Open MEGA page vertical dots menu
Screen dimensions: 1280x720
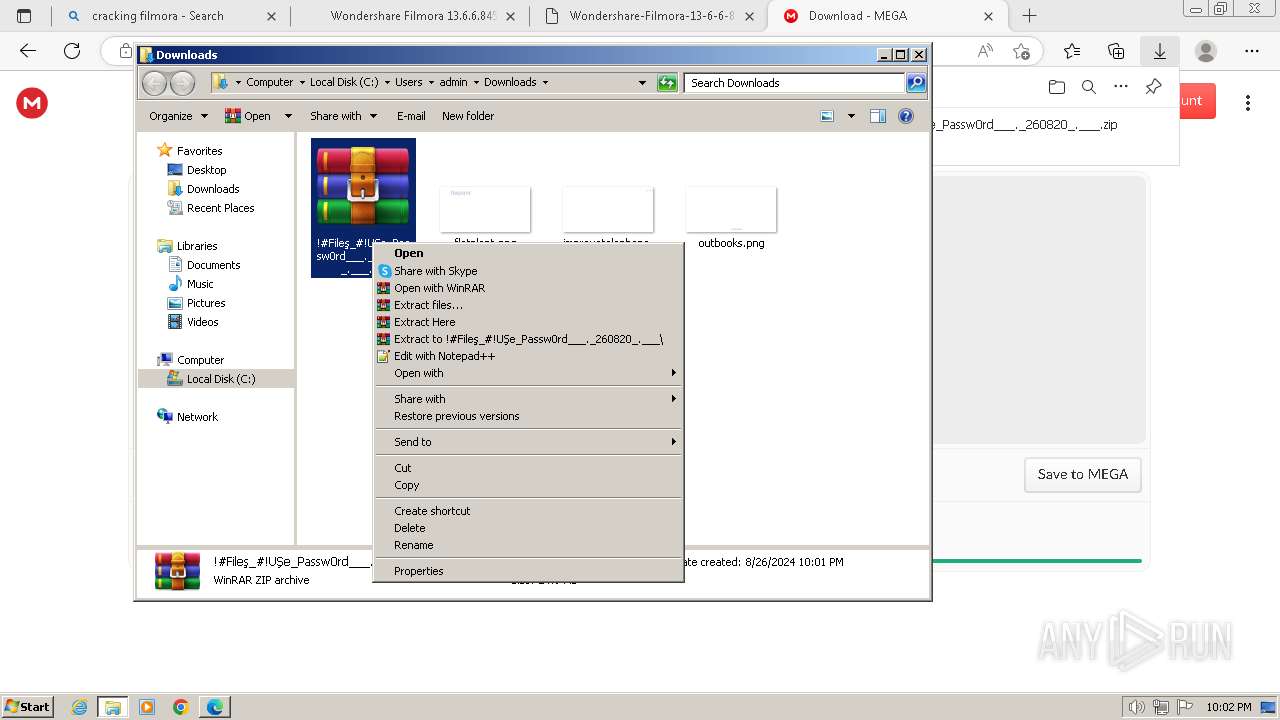[x=1248, y=103]
